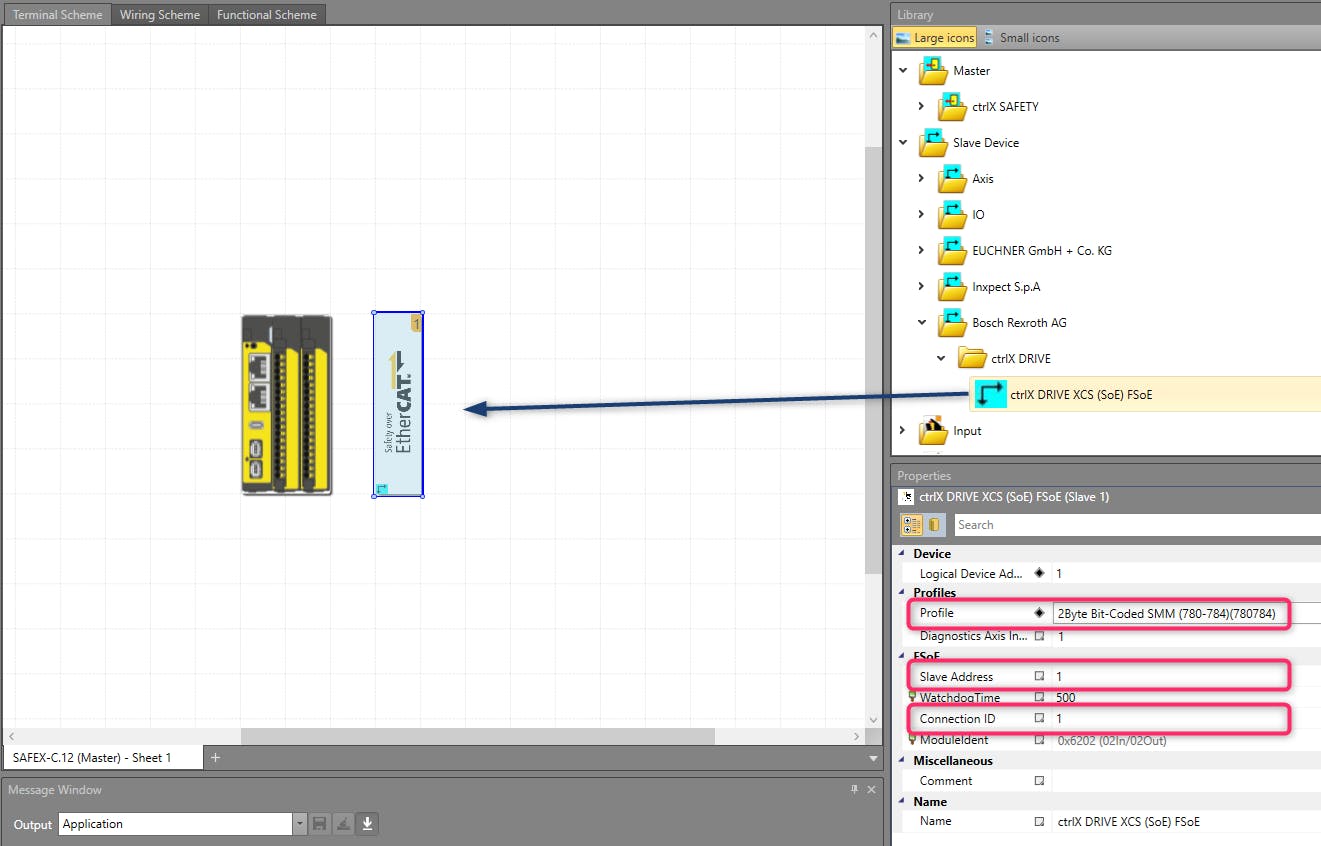Open the Functional Scheme tab
Screen dimensions: 1321x846
[x=266, y=15]
